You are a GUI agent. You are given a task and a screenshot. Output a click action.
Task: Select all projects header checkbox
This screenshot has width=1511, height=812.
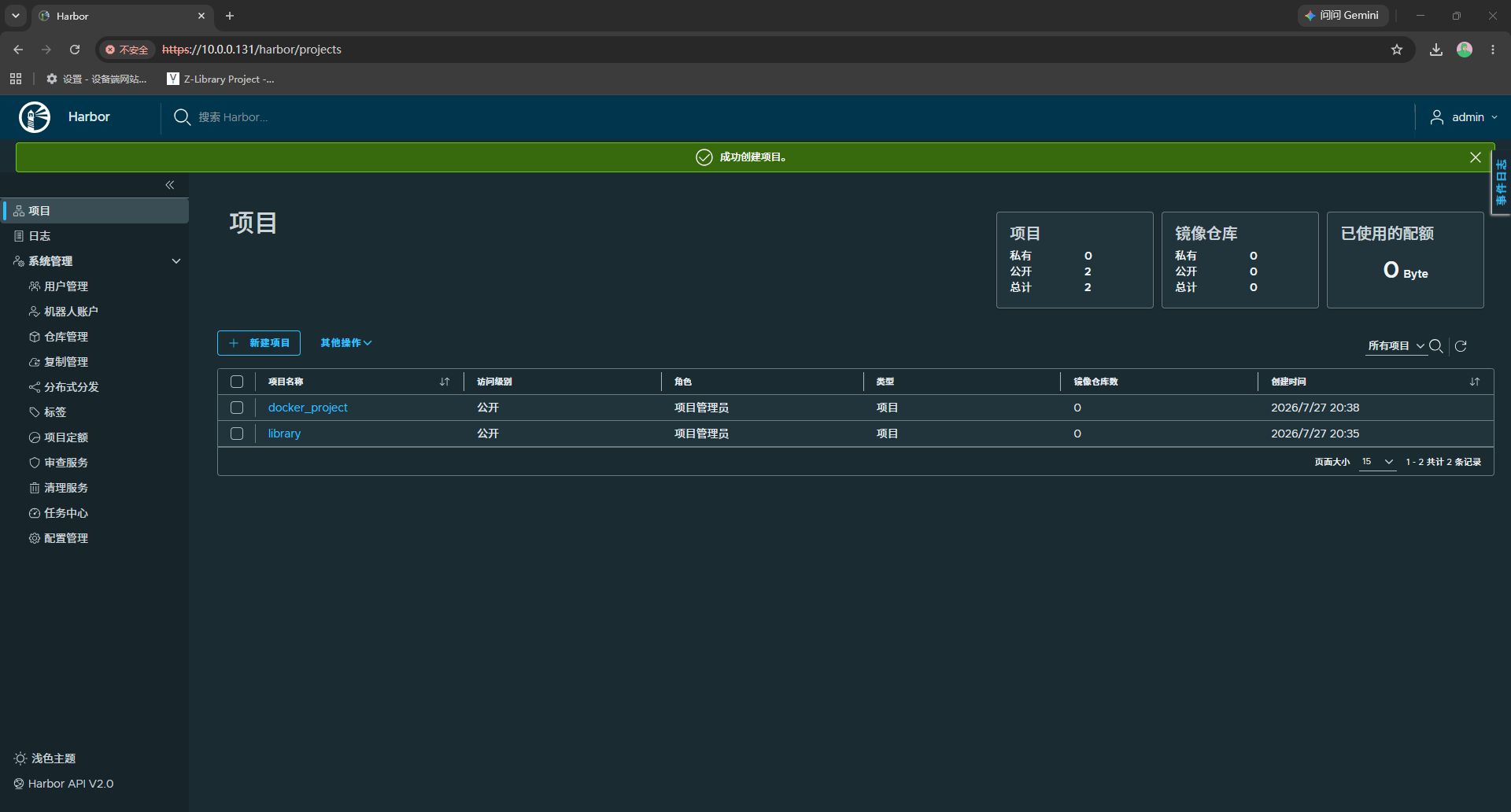237,382
